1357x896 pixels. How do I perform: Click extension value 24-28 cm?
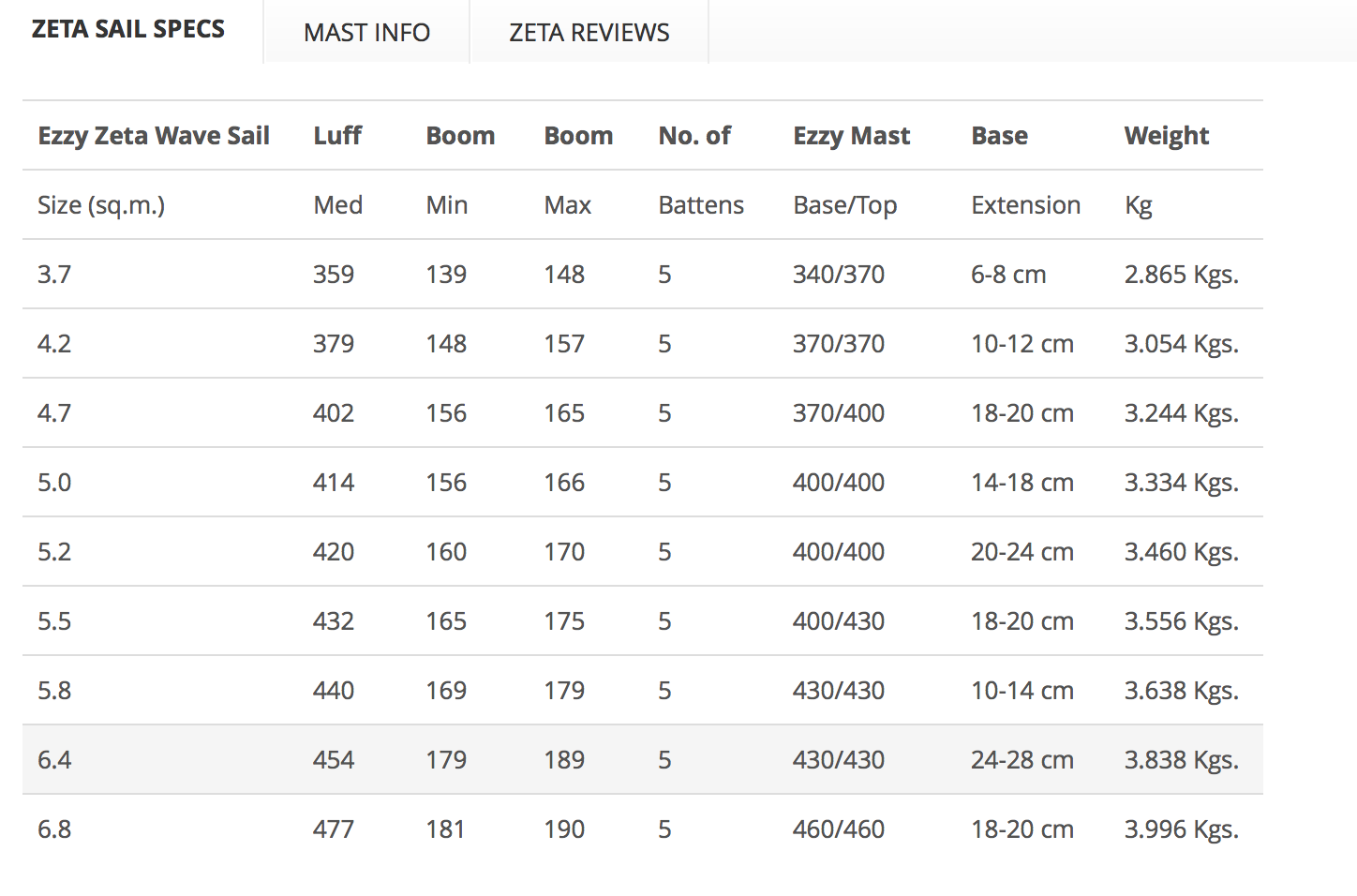tap(1022, 760)
